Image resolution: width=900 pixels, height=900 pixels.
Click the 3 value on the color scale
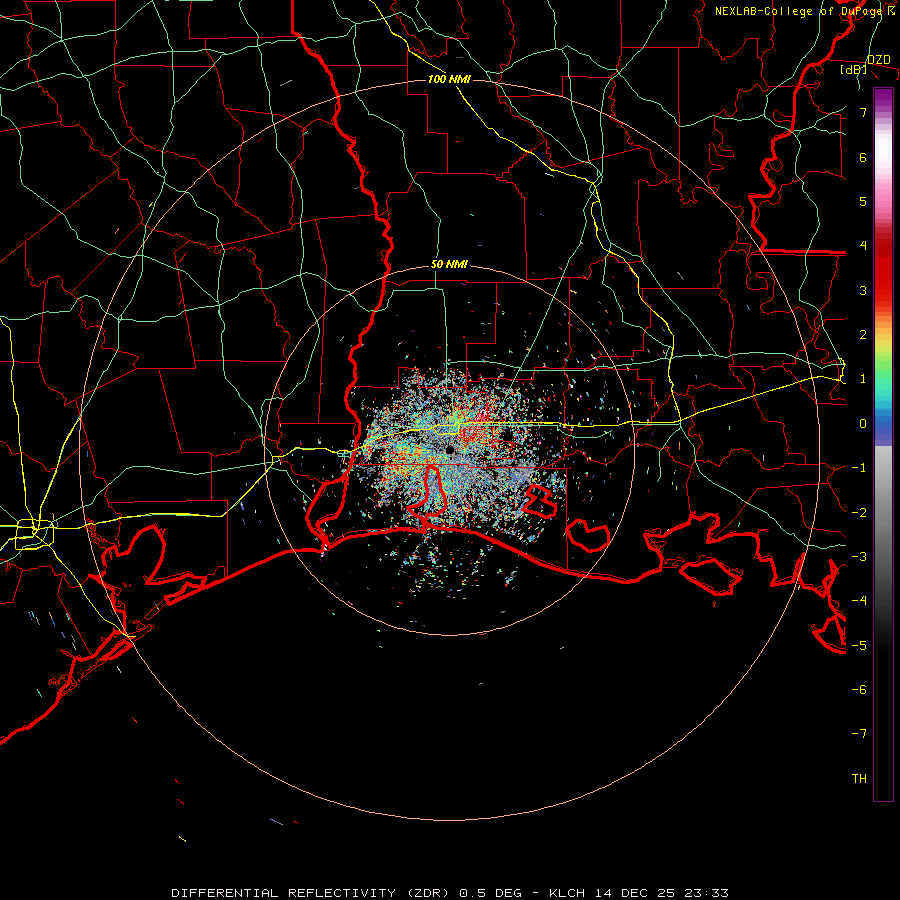coord(863,290)
